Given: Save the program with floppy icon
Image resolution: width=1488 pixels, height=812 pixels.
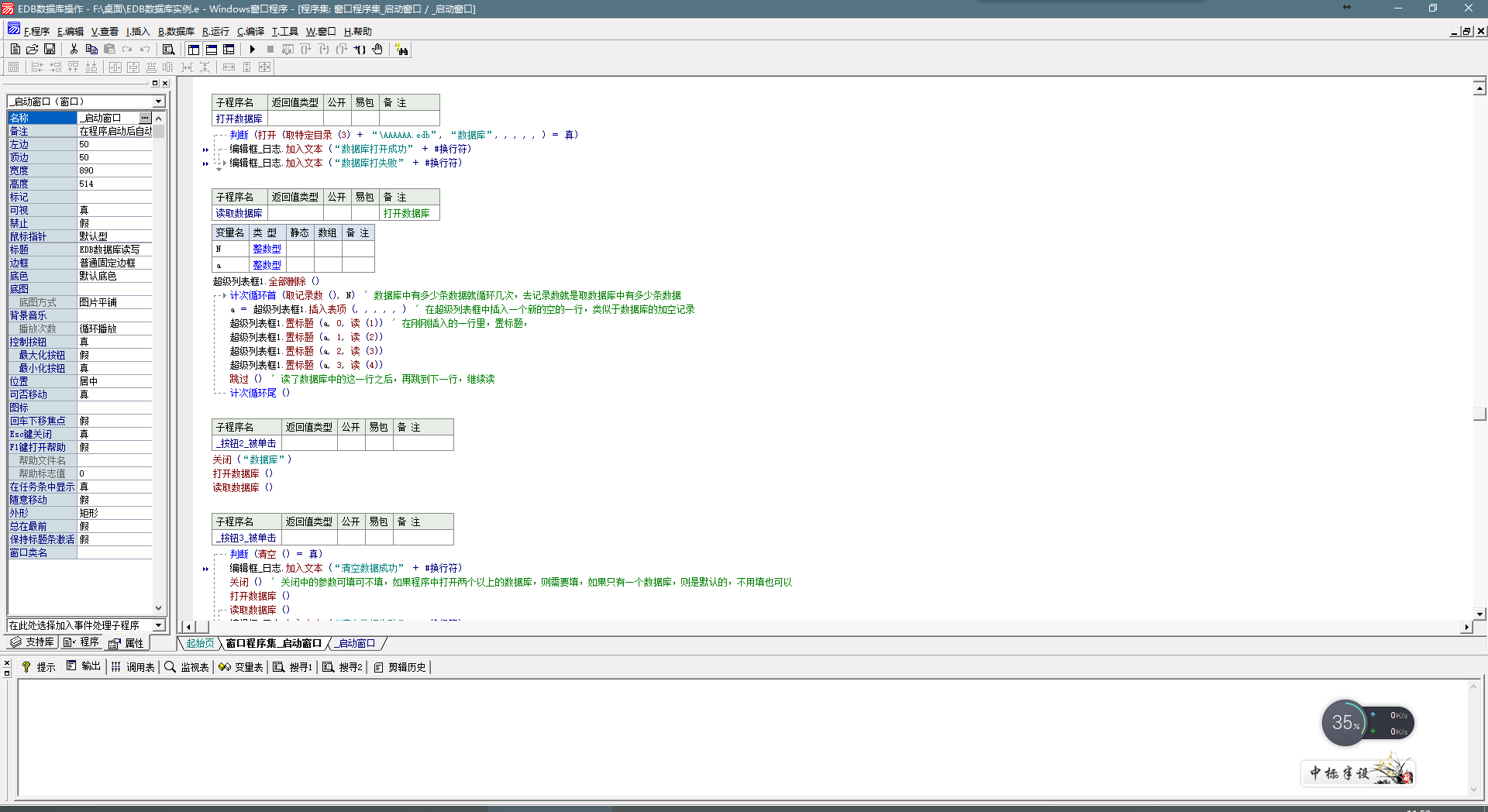Looking at the screenshot, I should pos(50,49).
